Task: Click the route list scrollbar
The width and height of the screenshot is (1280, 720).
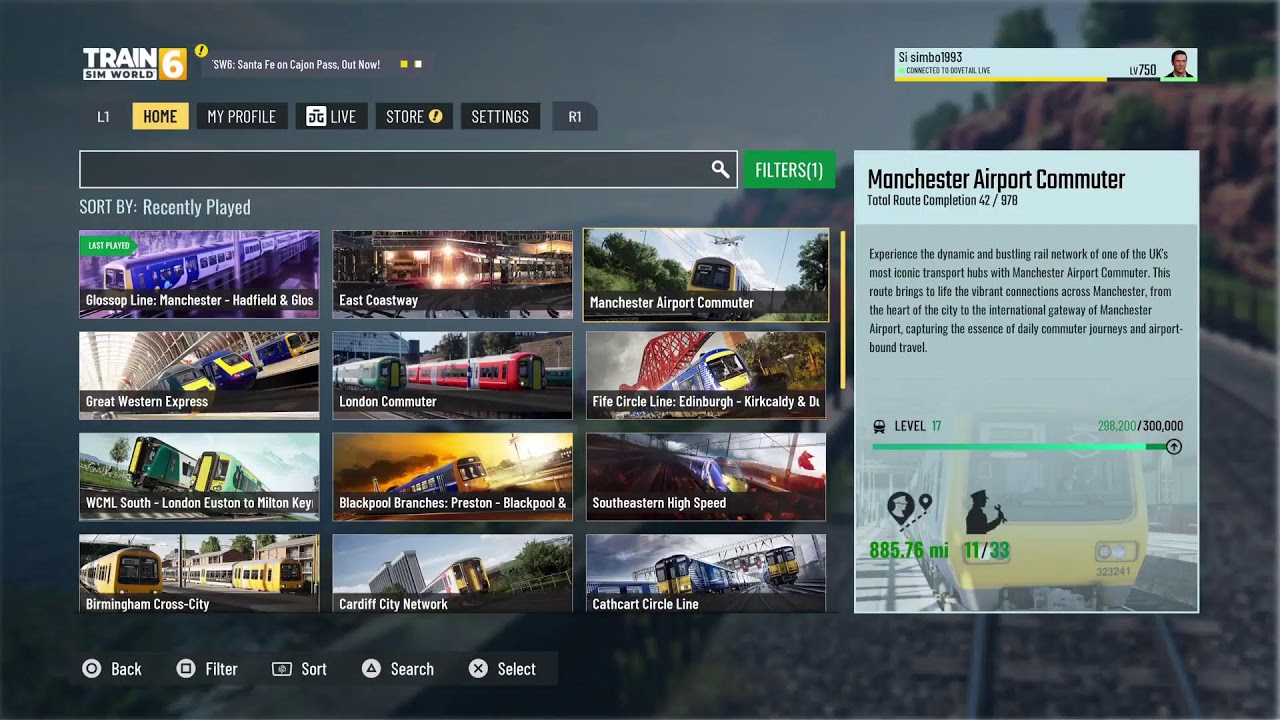Action: (x=843, y=310)
